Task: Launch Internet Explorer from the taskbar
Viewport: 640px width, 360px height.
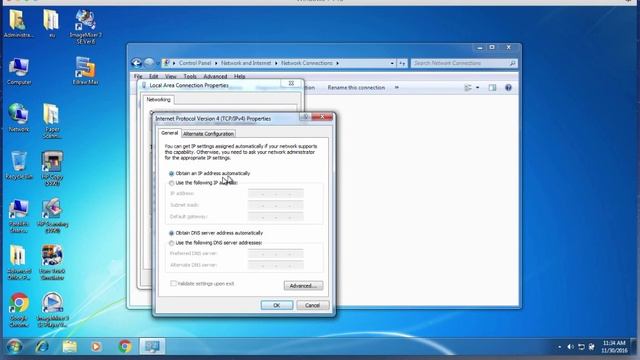Action: tap(42, 347)
